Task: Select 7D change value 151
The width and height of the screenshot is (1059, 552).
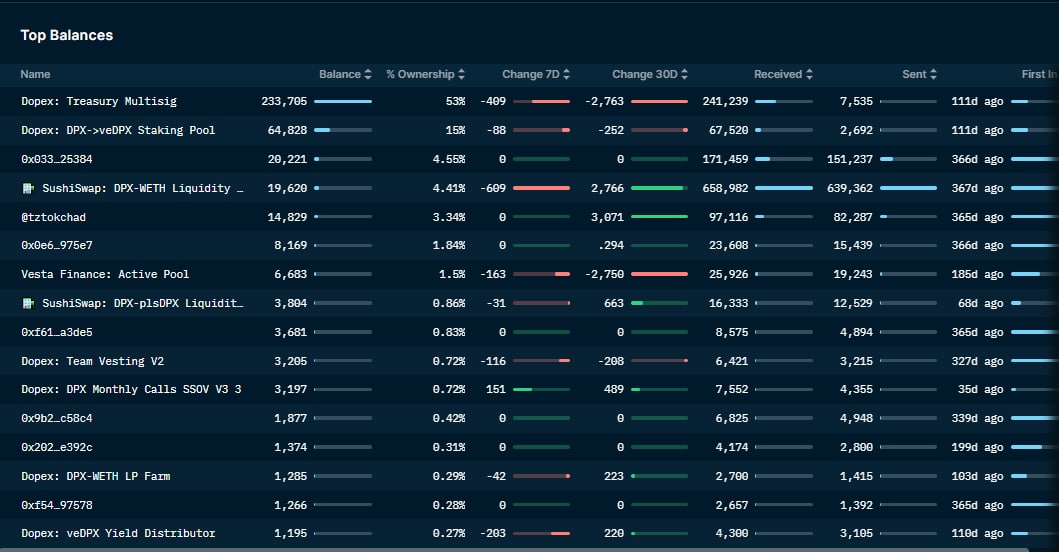Action: click(496, 389)
